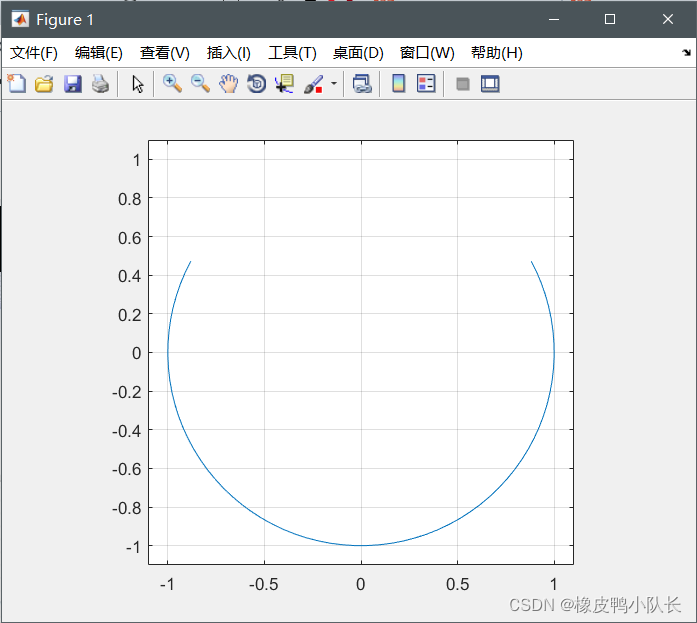Click the x-axis label 0.5
This screenshot has width=697, height=623.
[457, 584]
